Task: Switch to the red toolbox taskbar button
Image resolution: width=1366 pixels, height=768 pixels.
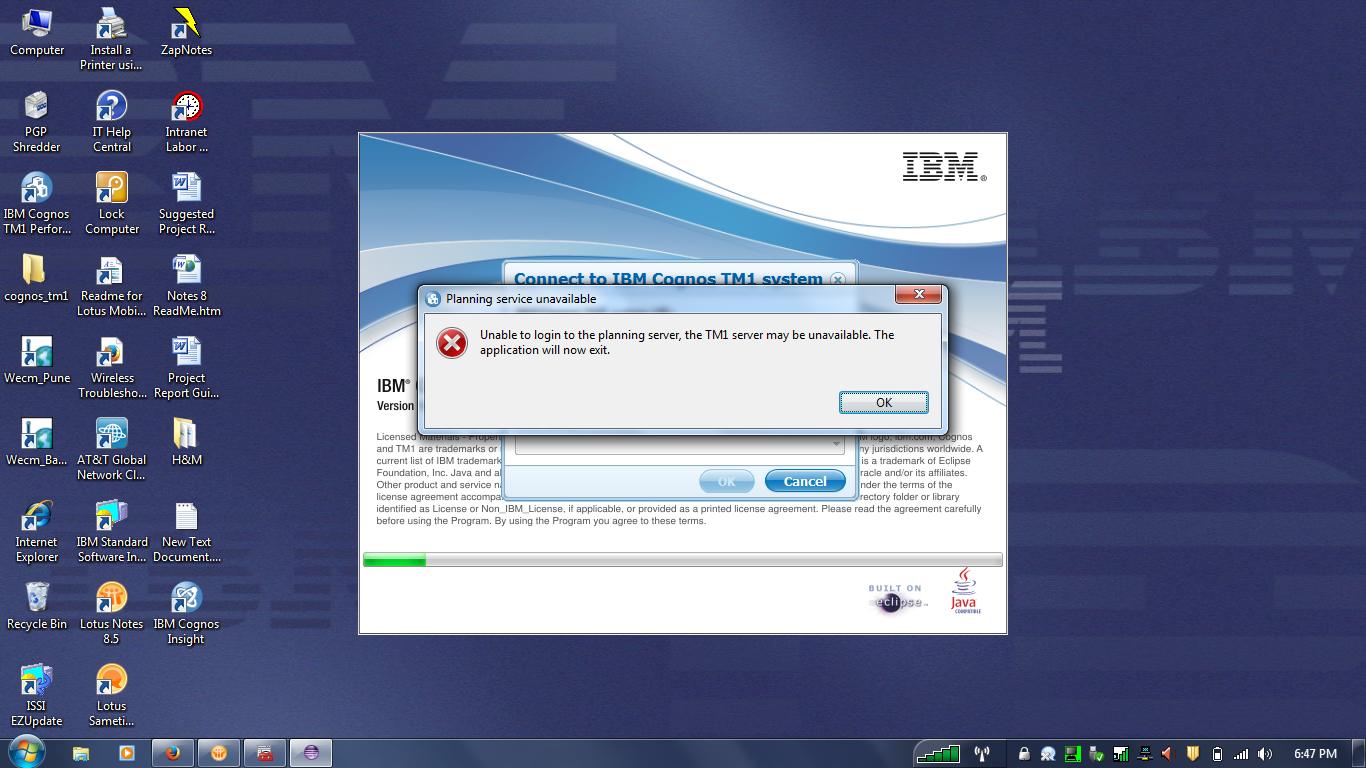Action: point(265,753)
